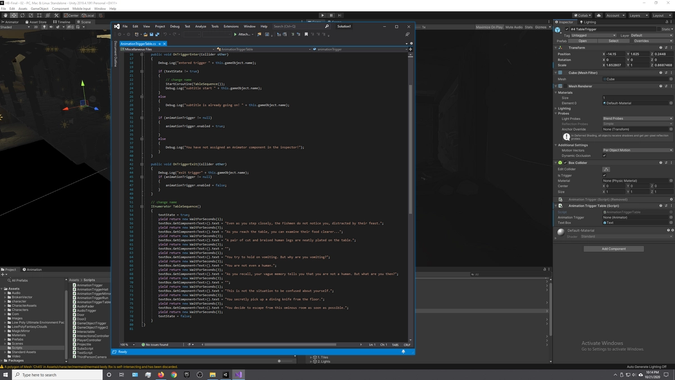The height and width of the screenshot is (380, 675).
Task: Toggle the Mesh Renderer enabled checkbox
Action: pyautogui.click(x=565, y=86)
